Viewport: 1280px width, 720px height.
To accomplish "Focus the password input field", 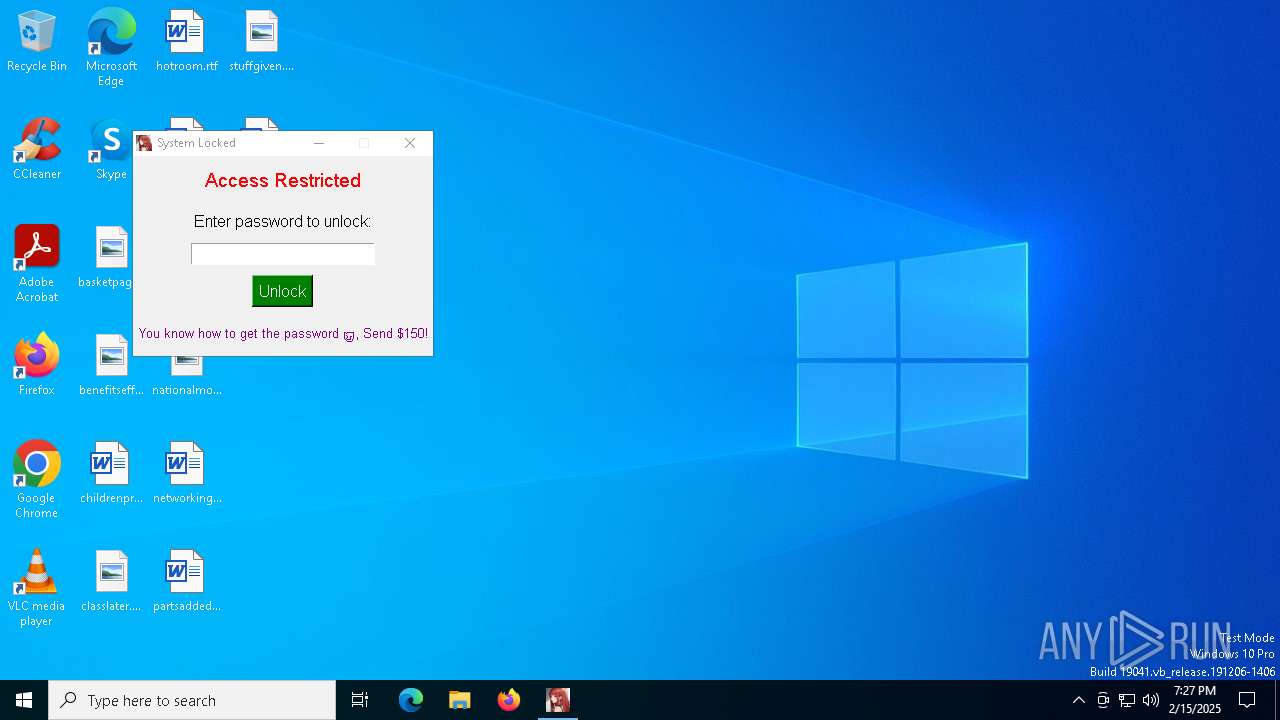I will (283, 254).
